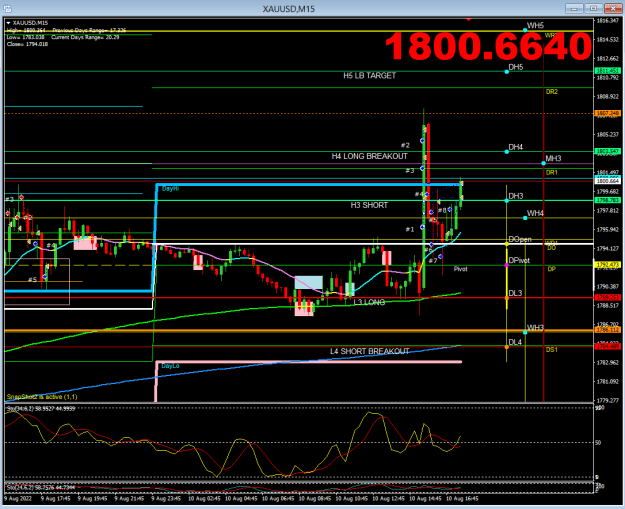
Task: Click the 1816.347 price axis value
Action: [x=608, y=20]
